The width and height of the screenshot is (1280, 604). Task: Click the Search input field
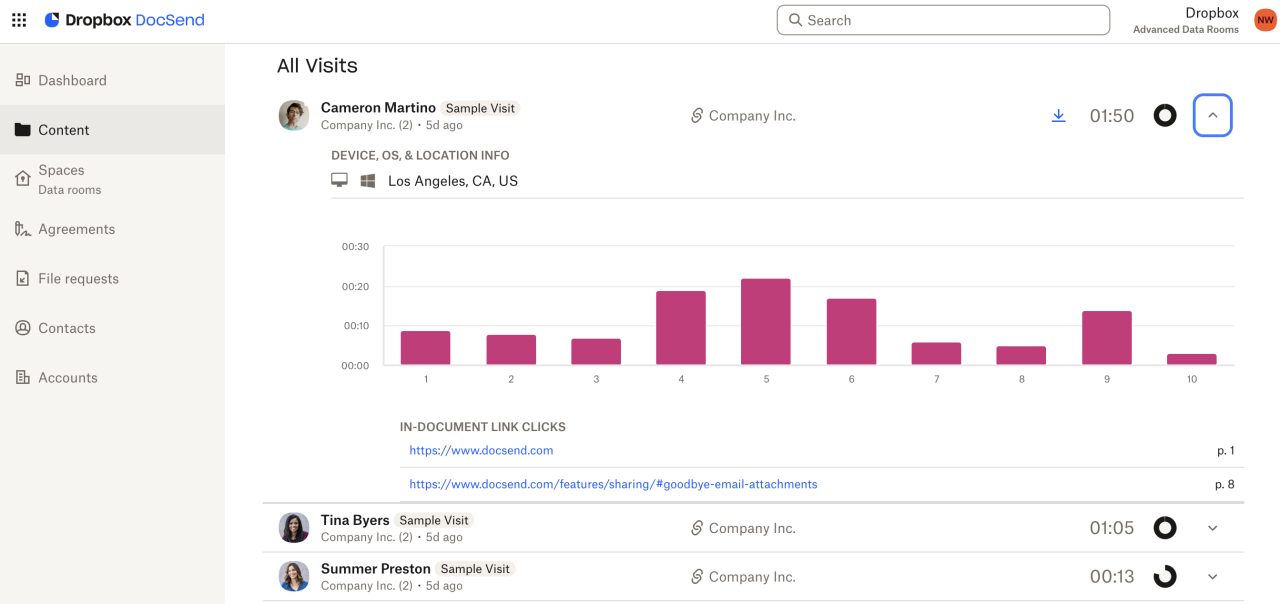943,20
